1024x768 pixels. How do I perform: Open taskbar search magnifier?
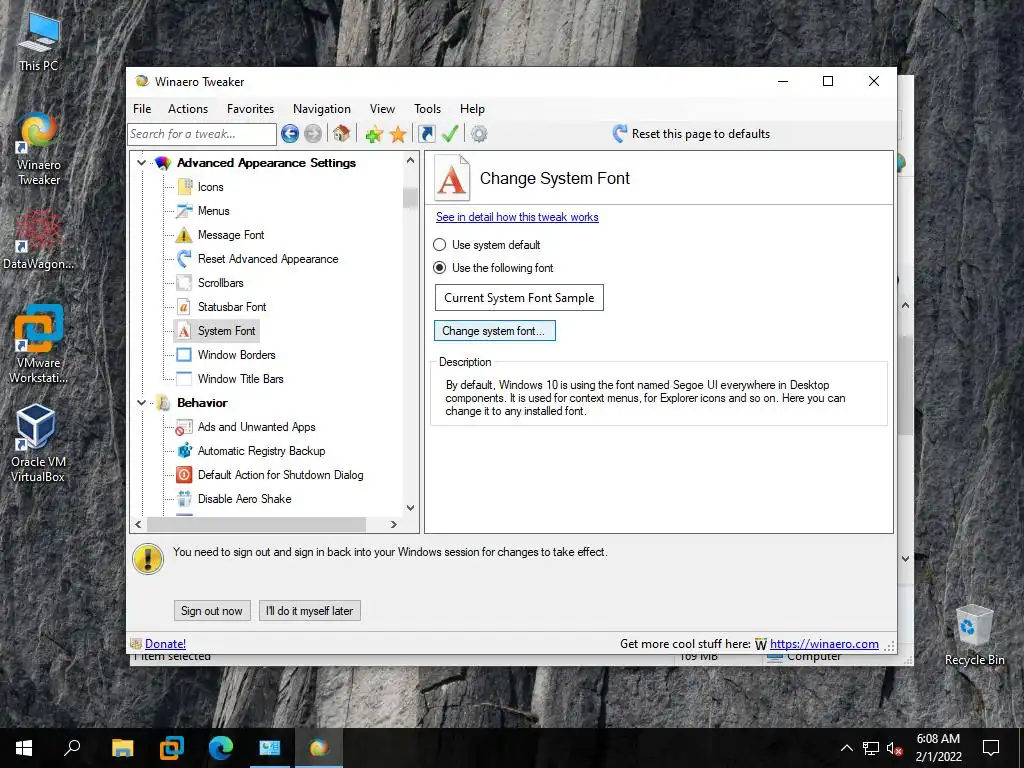pyautogui.click(x=72, y=748)
